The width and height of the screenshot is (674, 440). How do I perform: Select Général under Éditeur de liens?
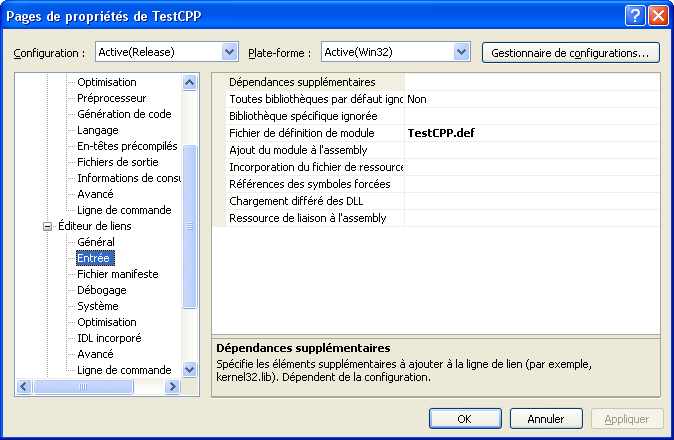96,242
